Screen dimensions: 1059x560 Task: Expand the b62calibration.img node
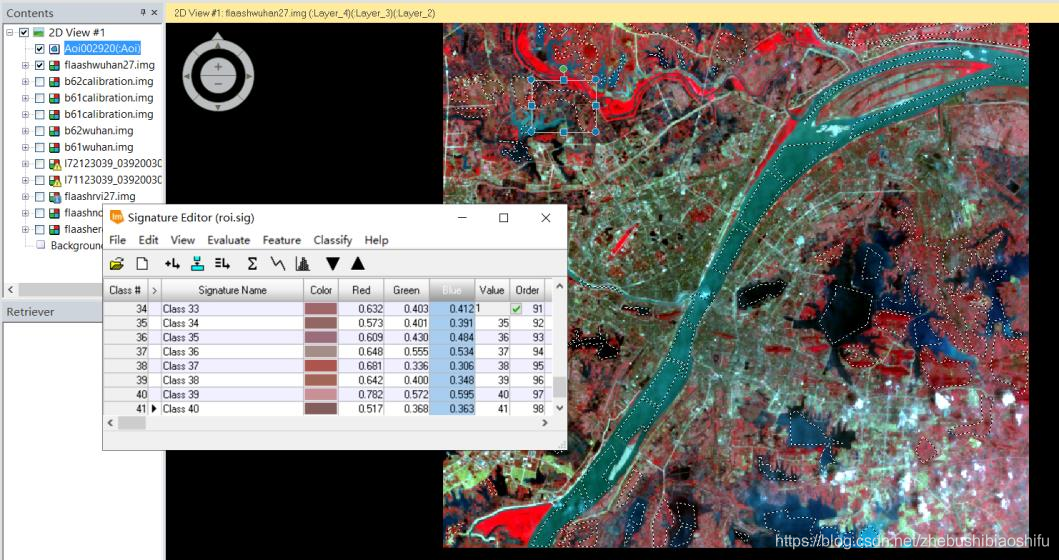[25, 82]
